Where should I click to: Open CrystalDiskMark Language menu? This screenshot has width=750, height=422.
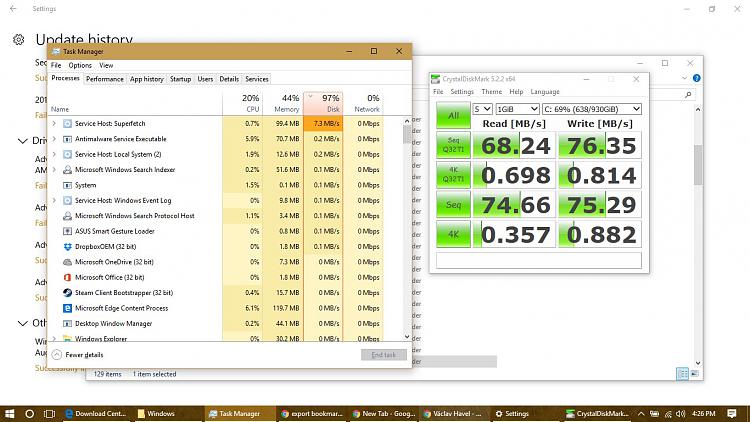[x=545, y=91]
